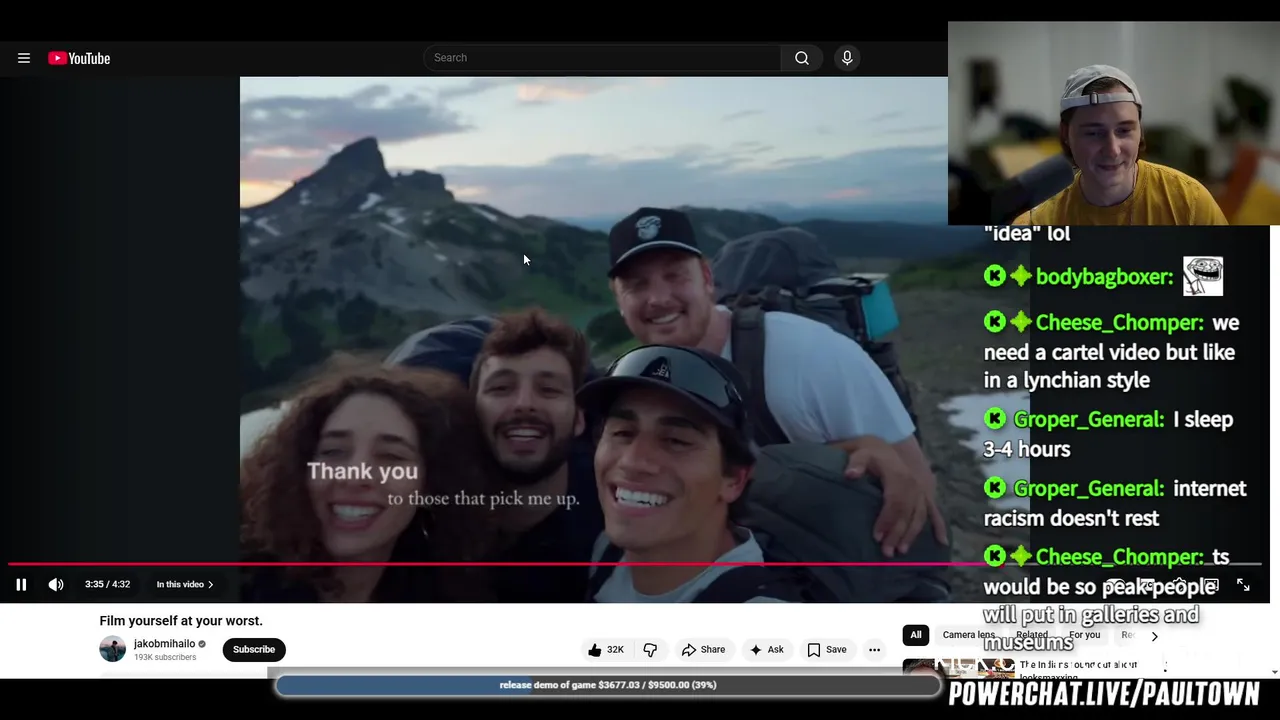The image size is (1280, 720).
Task: Select the For you filter chip
Action: (x=1084, y=635)
